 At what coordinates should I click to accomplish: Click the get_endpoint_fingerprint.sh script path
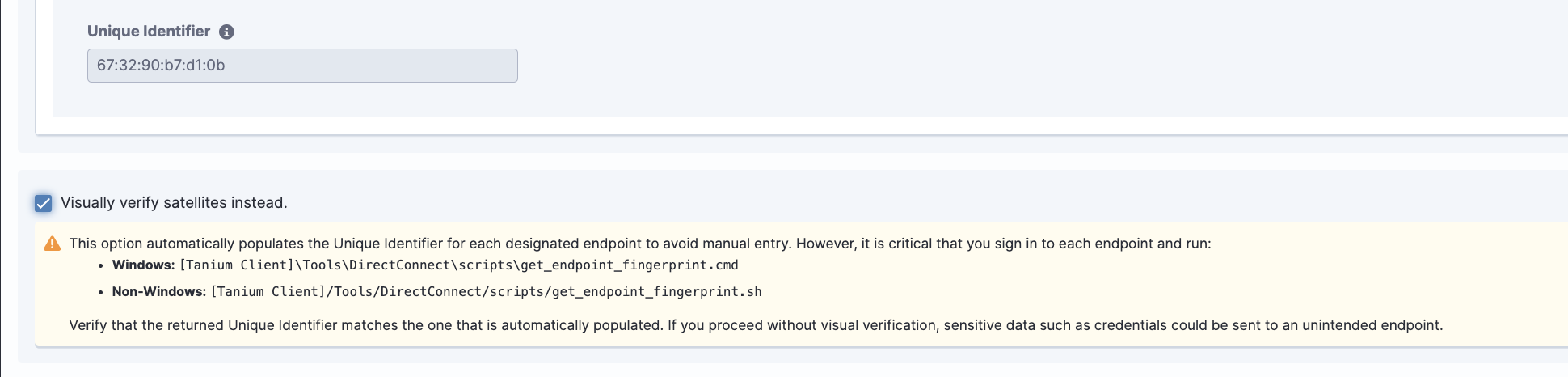(x=487, y=292)
